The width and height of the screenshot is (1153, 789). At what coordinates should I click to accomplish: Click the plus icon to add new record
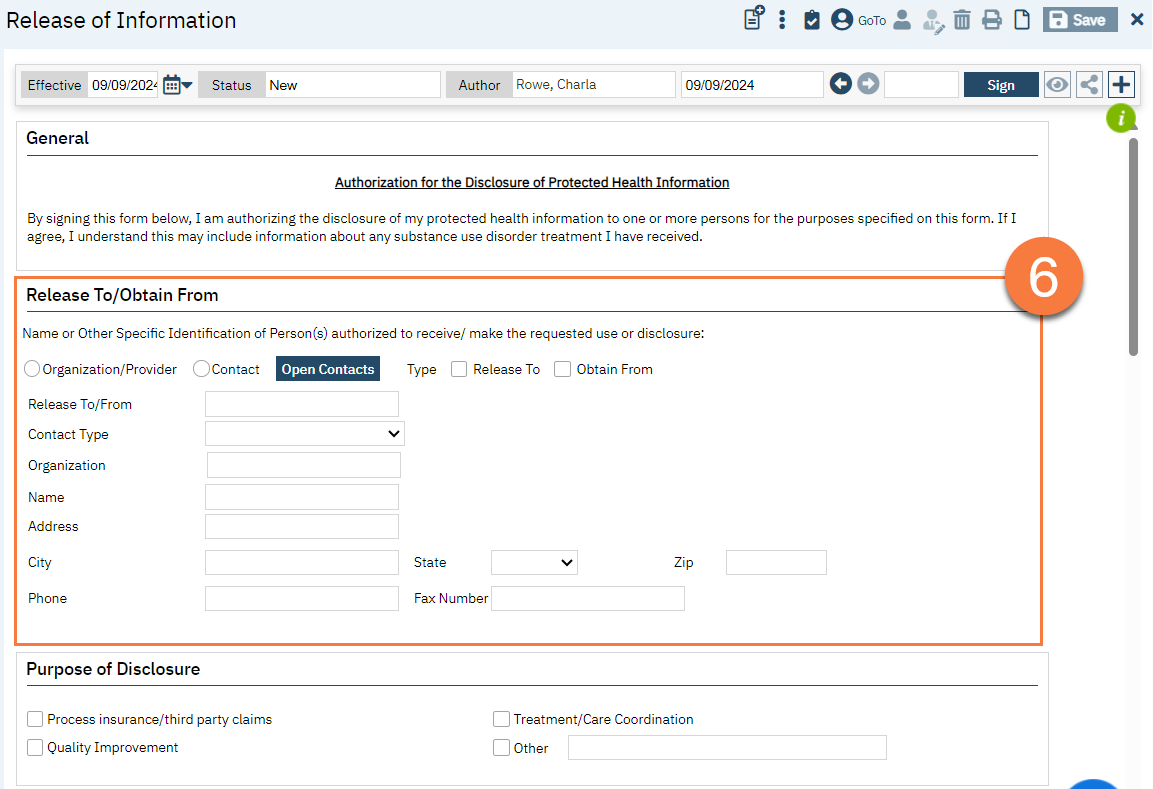point(1121,84)
